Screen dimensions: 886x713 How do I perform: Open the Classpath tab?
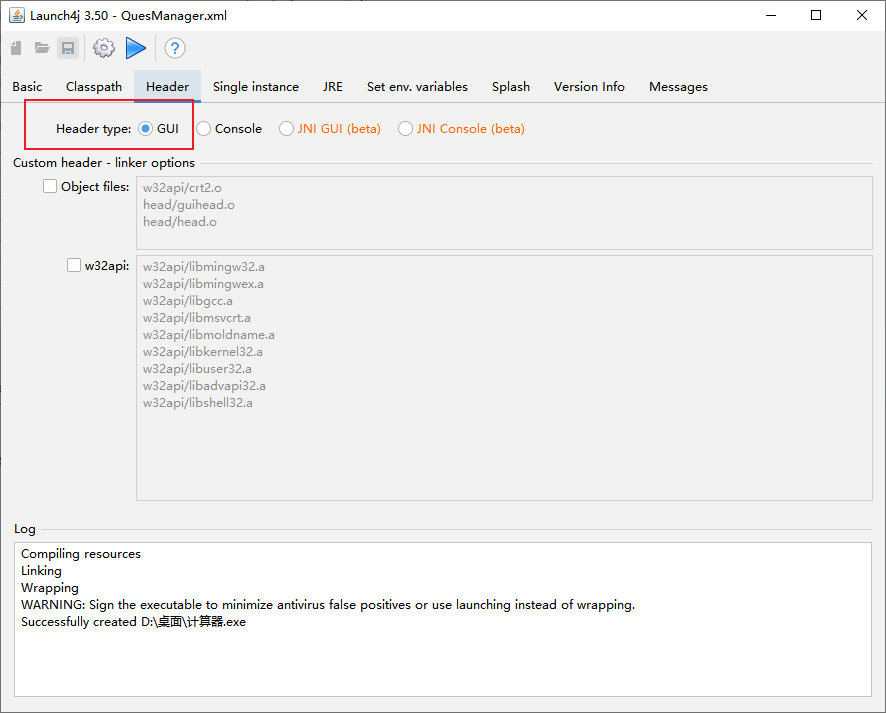click(x=94, y=86)
